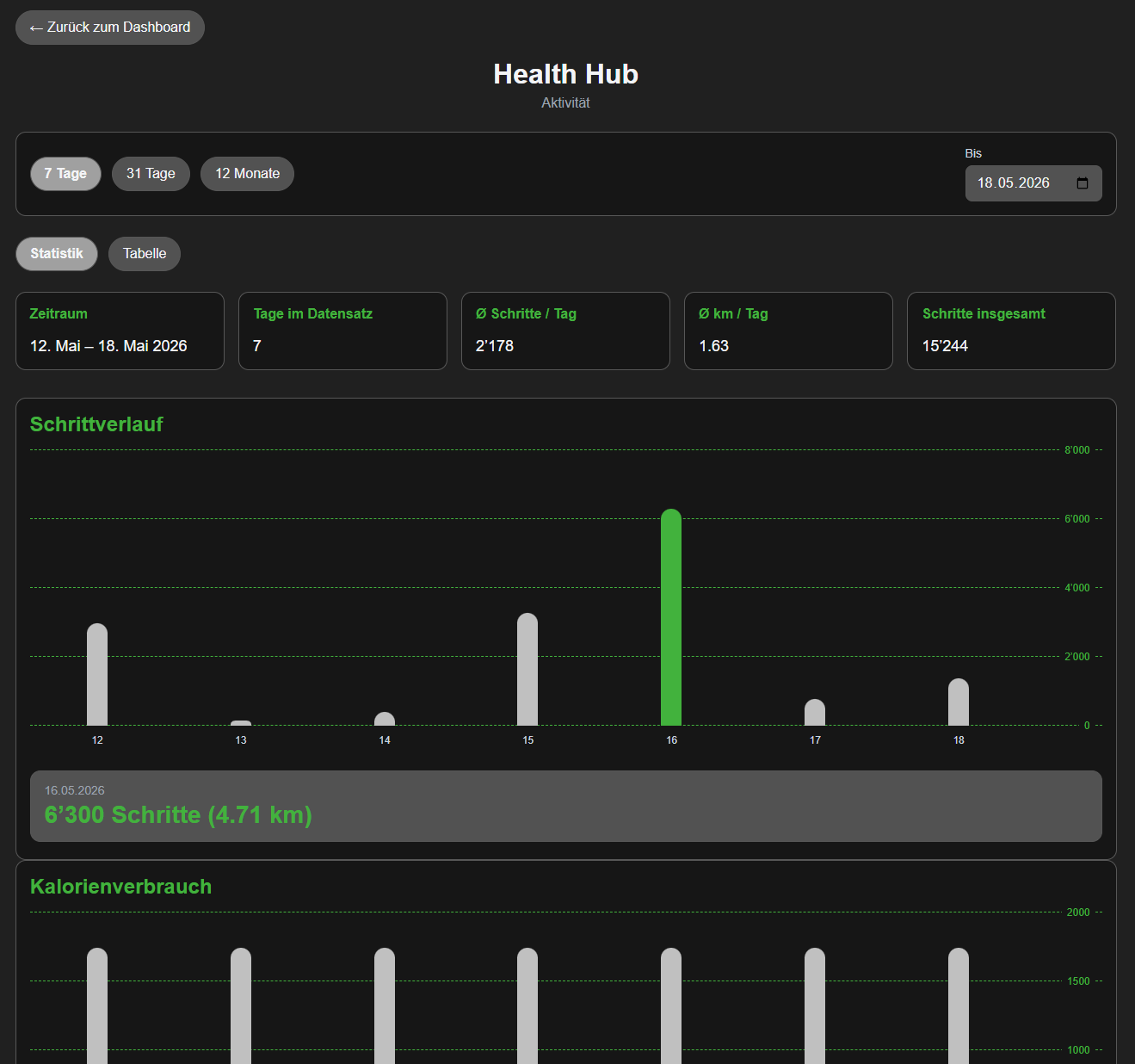Click the Ø Schritte / Tag card

tap(565, 331)
